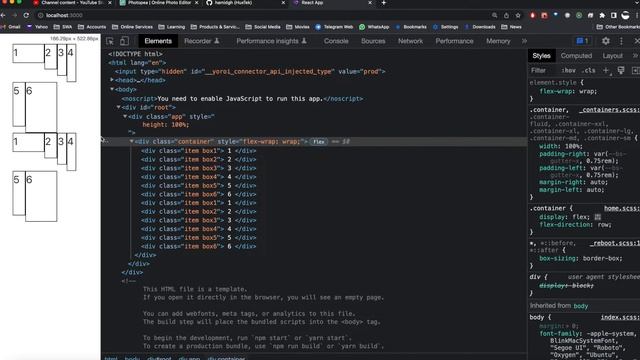The width and height of the screenshot is (640, 360).
Task: Toggle computed styles sidebar icon
Action: pos(636,70)
